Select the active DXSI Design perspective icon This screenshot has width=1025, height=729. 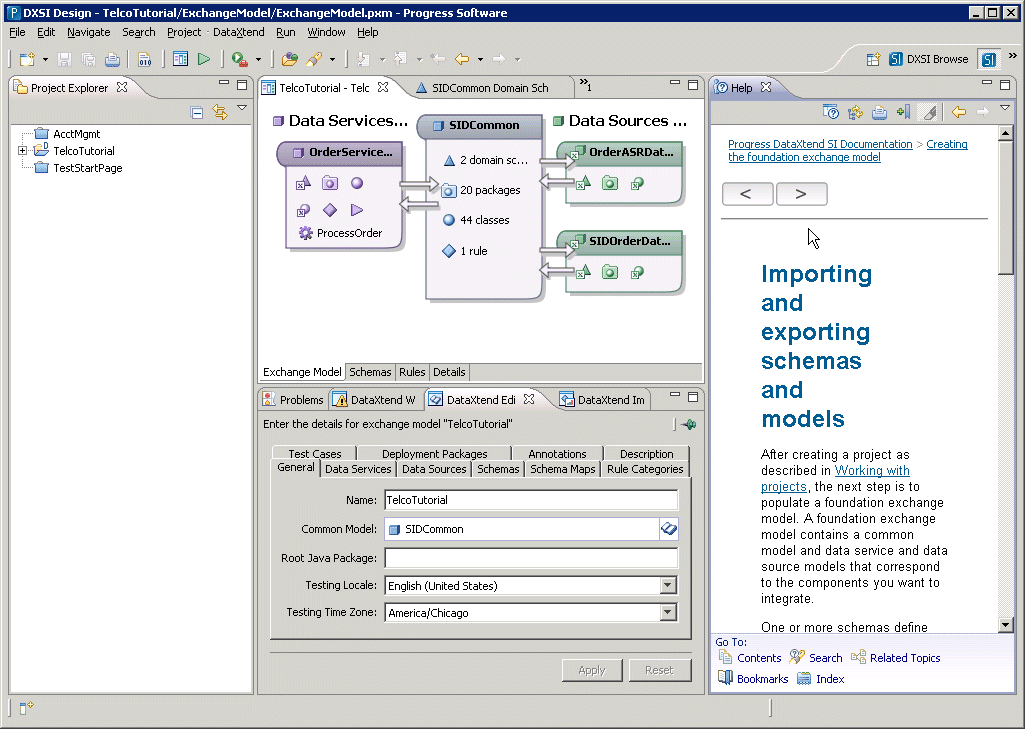(989, 59)
